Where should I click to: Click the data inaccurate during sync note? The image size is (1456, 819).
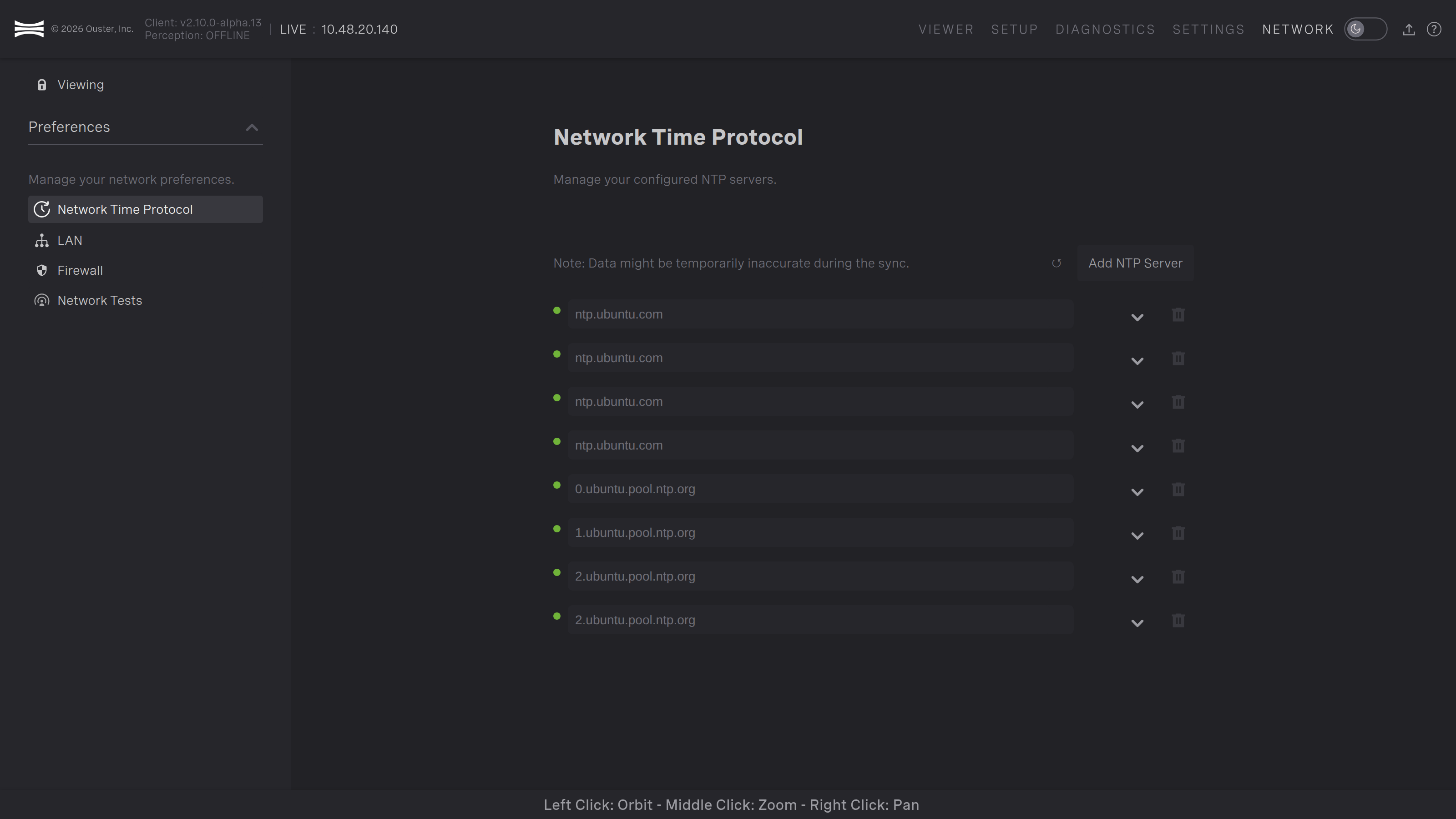click(731, 263)
